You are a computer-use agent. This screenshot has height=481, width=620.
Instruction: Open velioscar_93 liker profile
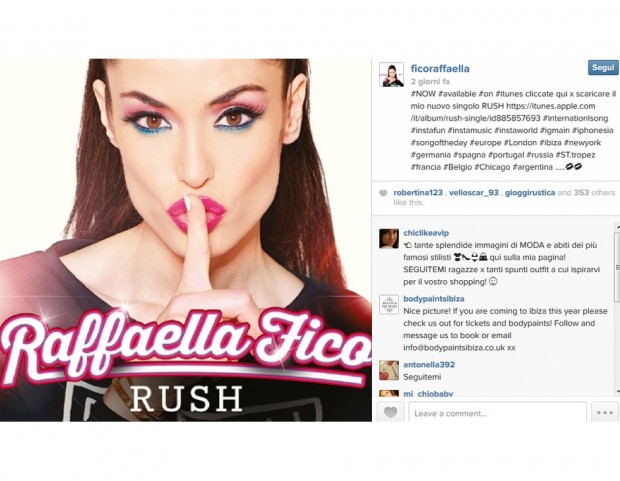pyautogui.click(x=474, y=193)
